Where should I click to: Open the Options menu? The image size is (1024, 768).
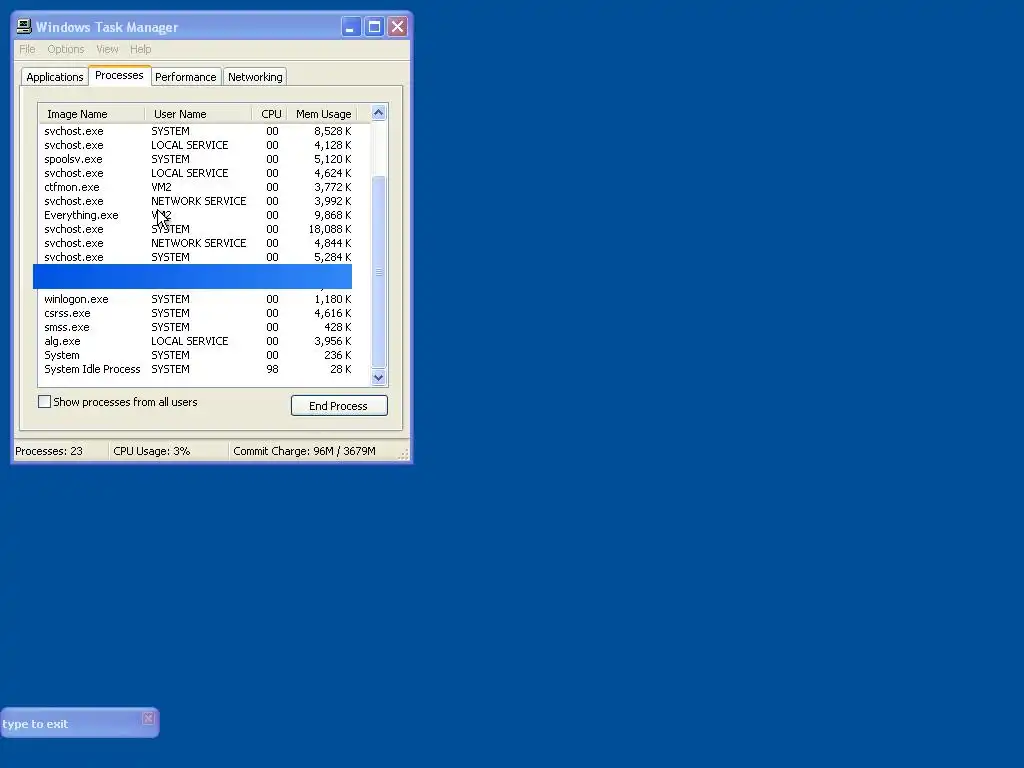point(65,49)
